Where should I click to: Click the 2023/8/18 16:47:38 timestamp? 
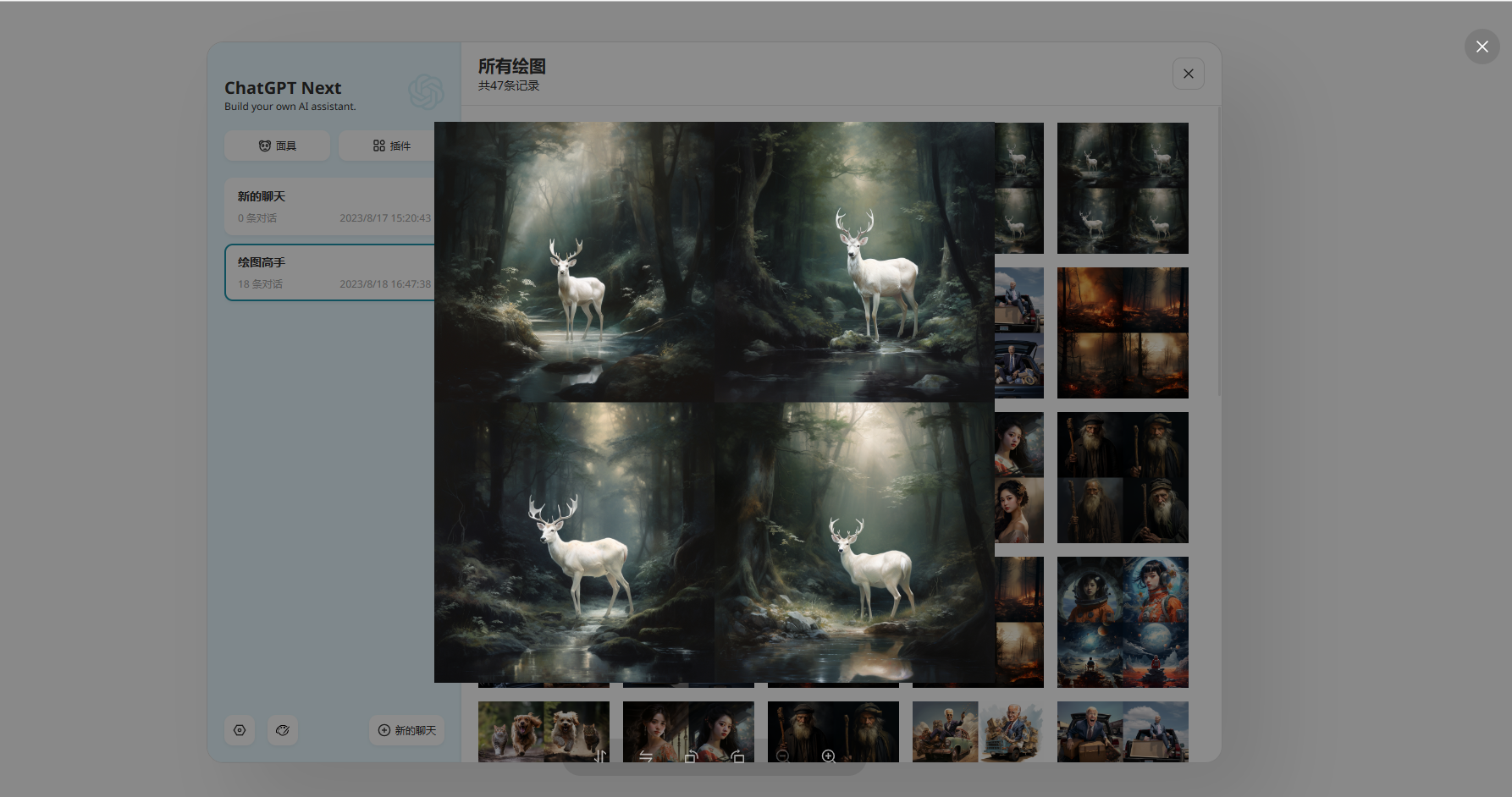click(385, 284)
